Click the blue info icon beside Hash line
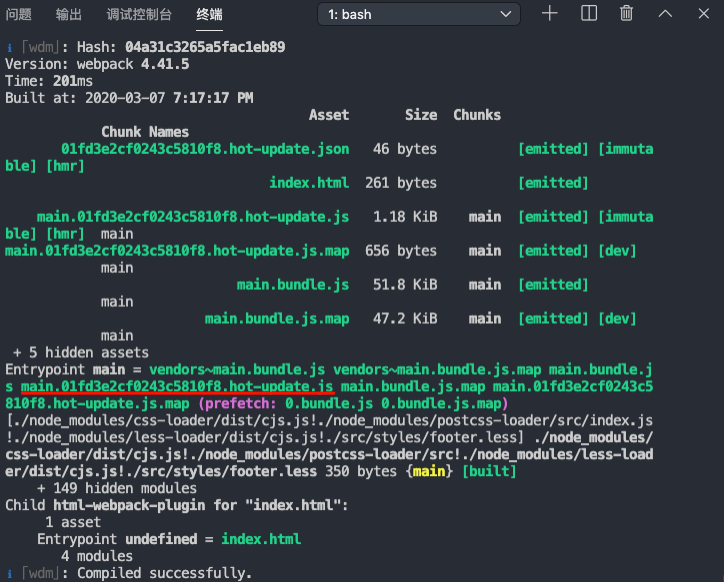The width and height of the screenshot is (724, 582). coord(9,48)
